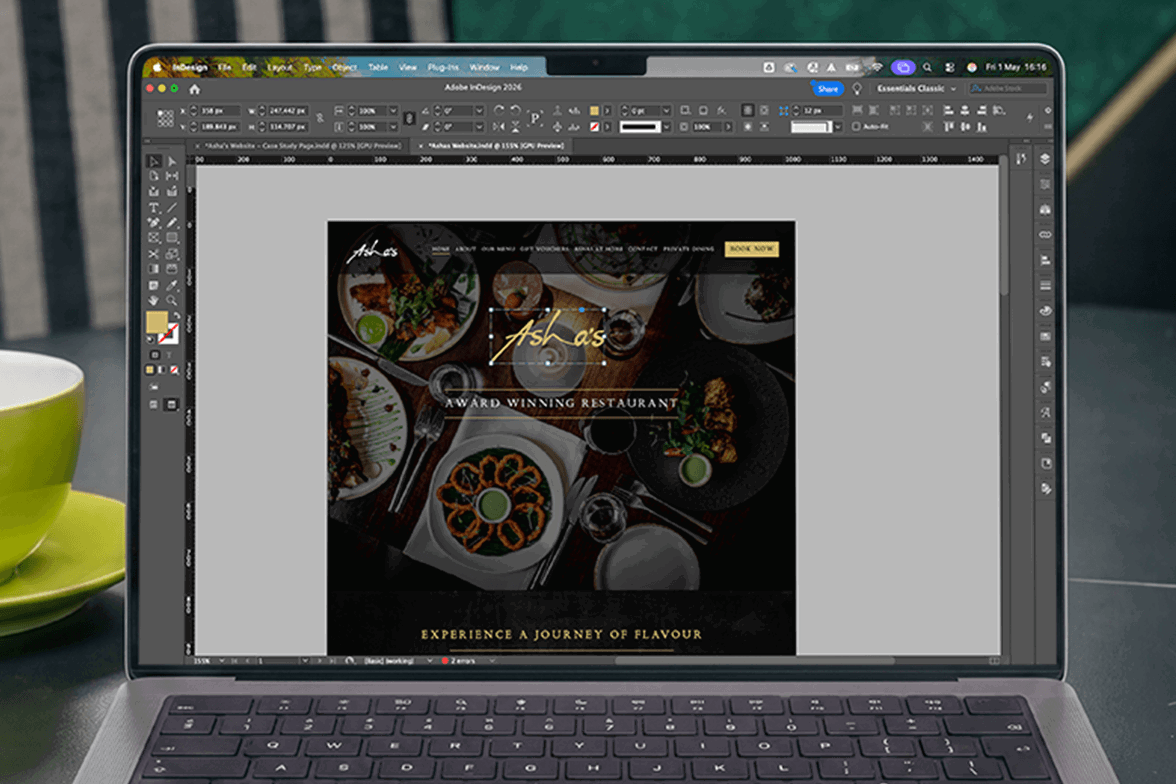Viewport: 1176px width, 784px height.
Task: Select the Page tool
Action: [154, 176]
